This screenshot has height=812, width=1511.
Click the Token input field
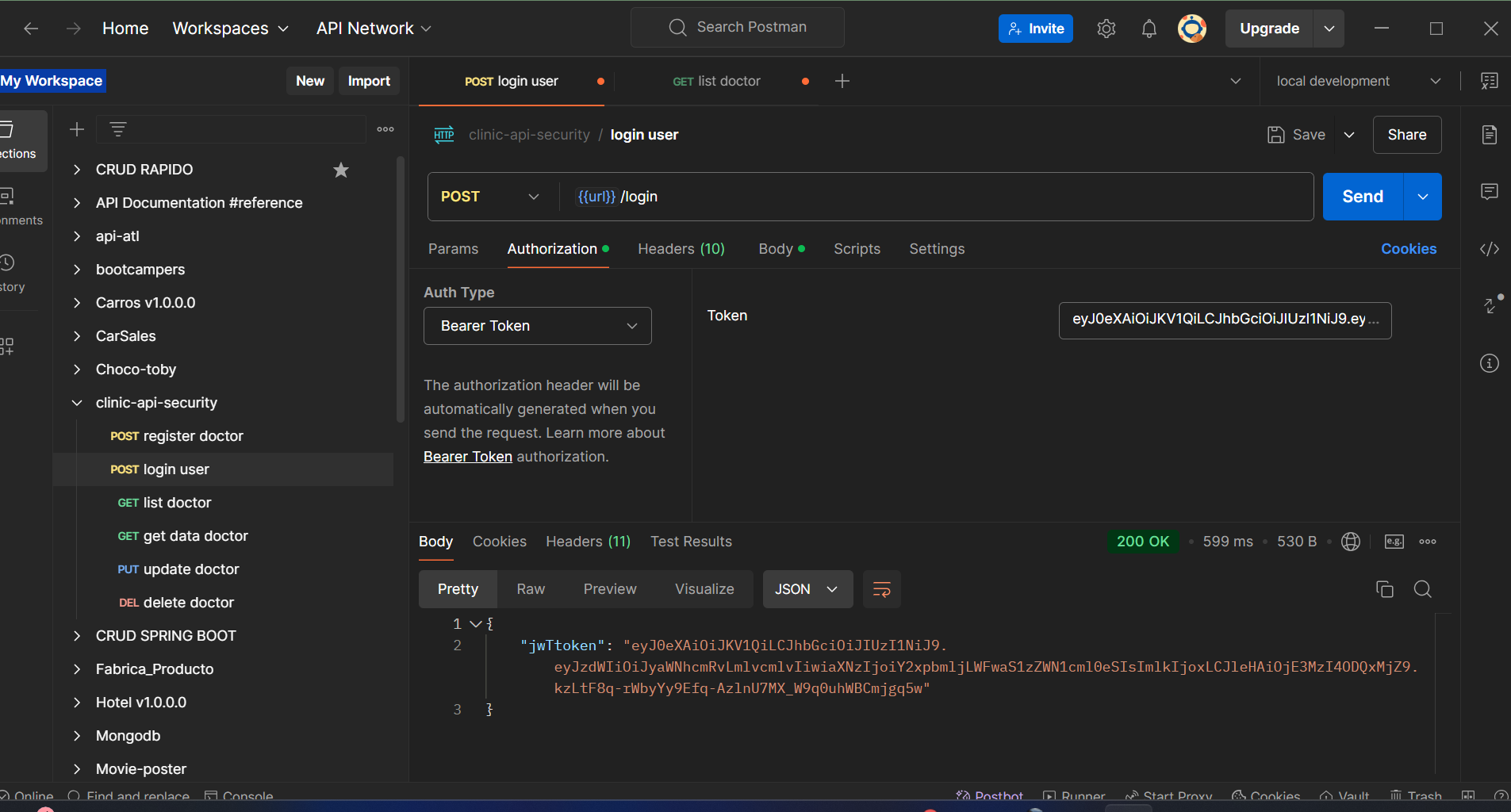point(1225,320)
